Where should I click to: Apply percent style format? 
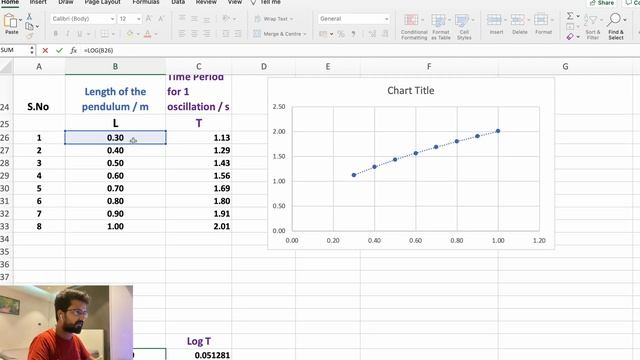tap(341, 34)
